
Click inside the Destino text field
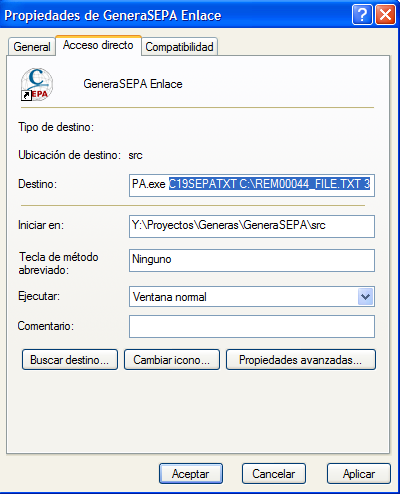click(x=252, y=185)
